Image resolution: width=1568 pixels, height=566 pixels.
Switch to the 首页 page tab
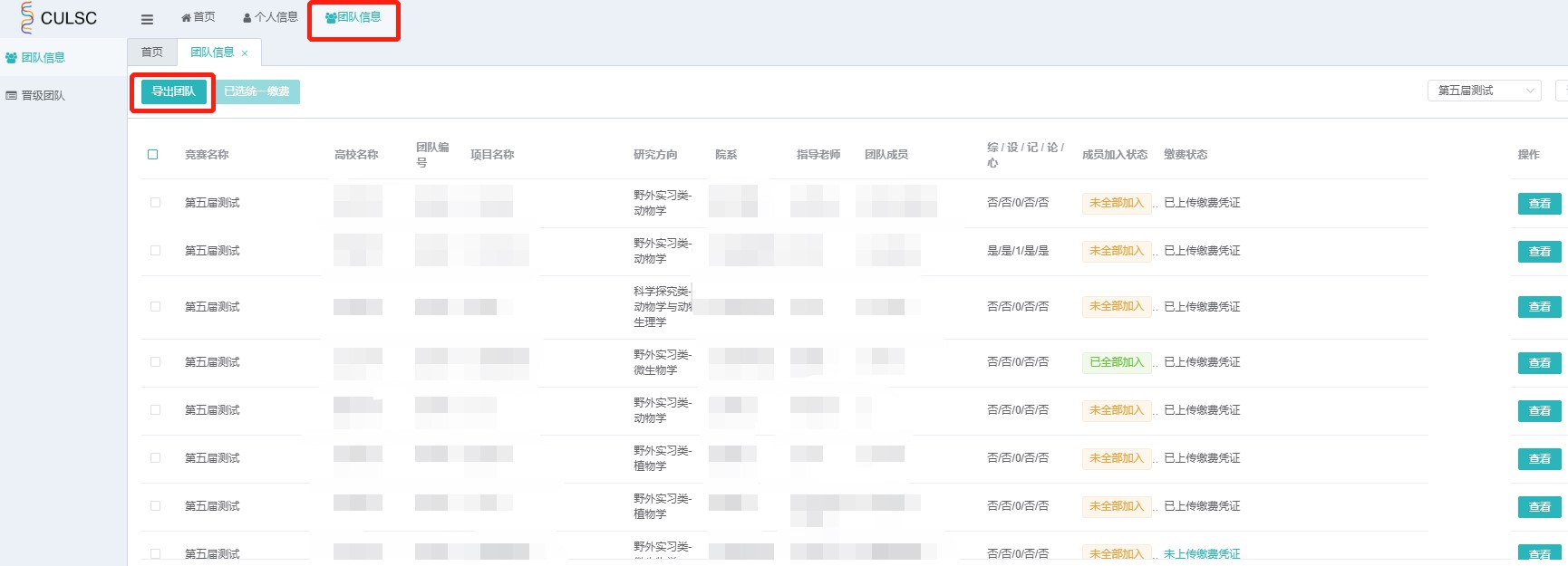coord(152,53)
